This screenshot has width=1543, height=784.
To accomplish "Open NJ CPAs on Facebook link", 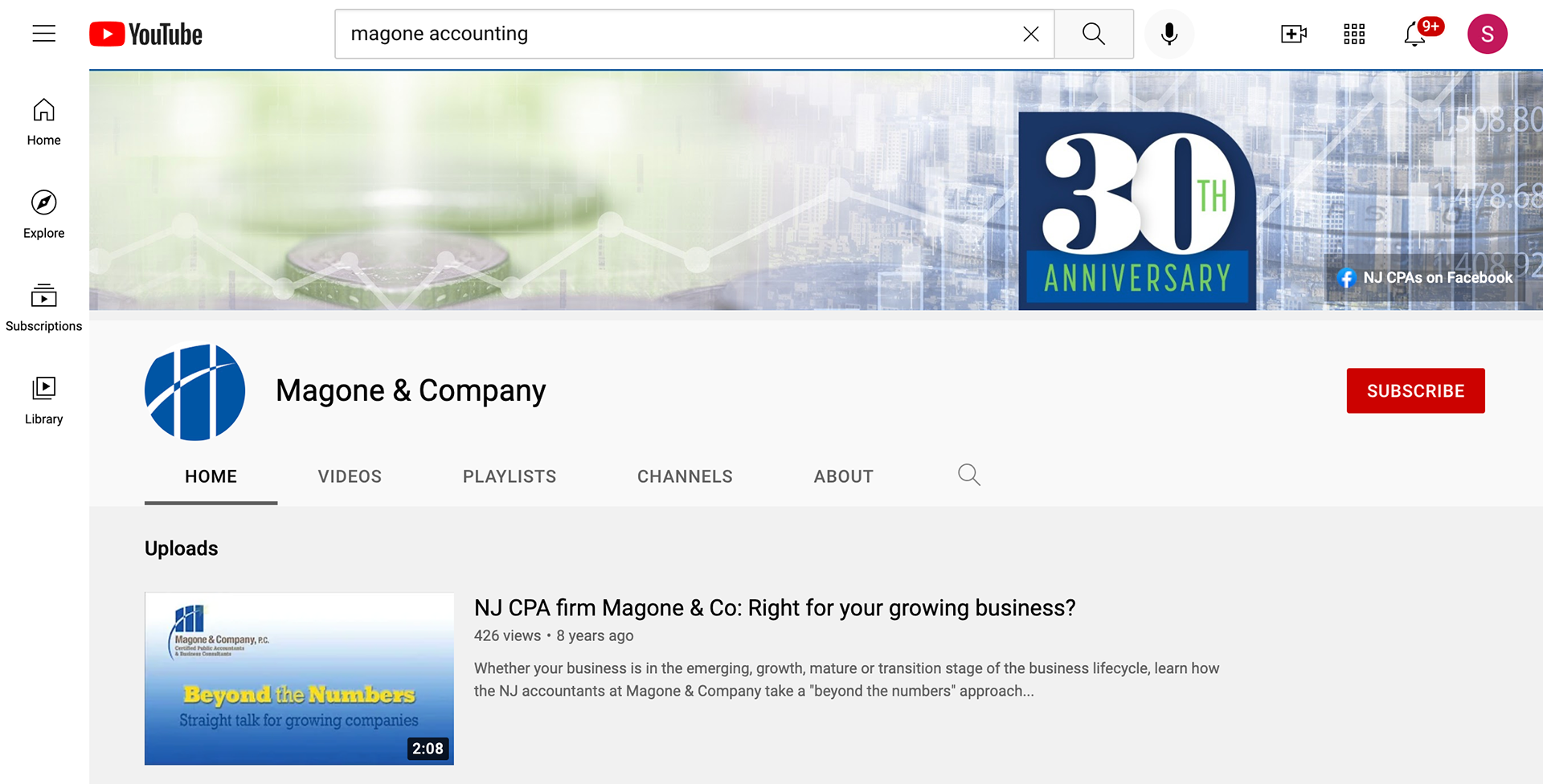I will (x=1426, y=278).
